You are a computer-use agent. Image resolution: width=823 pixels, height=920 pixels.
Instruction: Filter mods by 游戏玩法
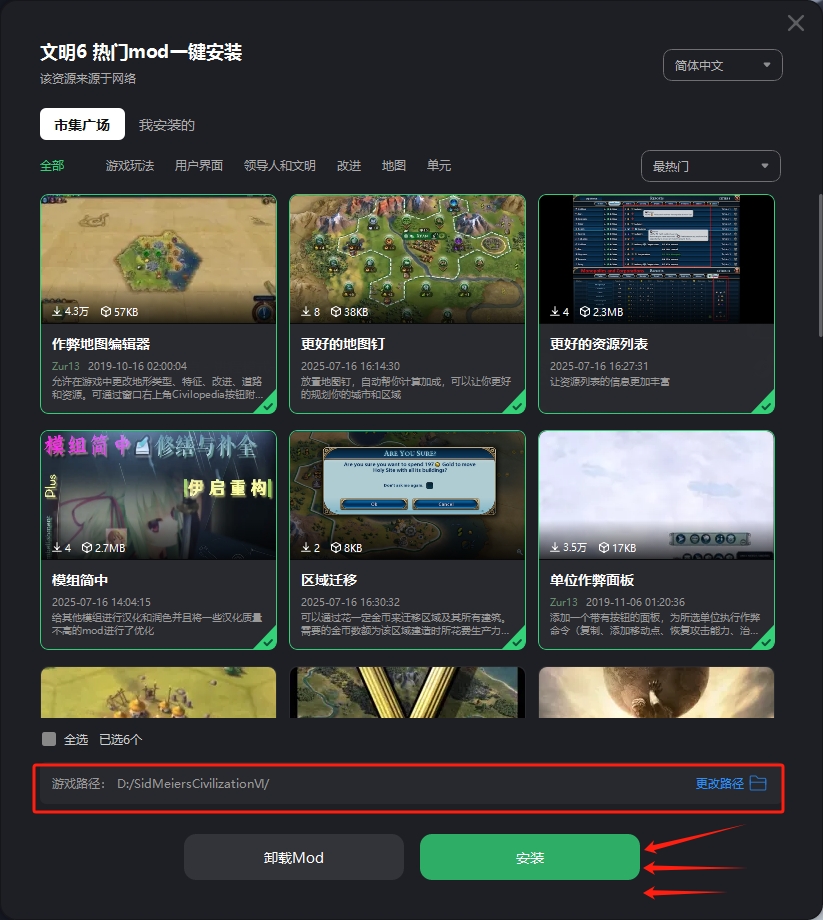(130, 165)
